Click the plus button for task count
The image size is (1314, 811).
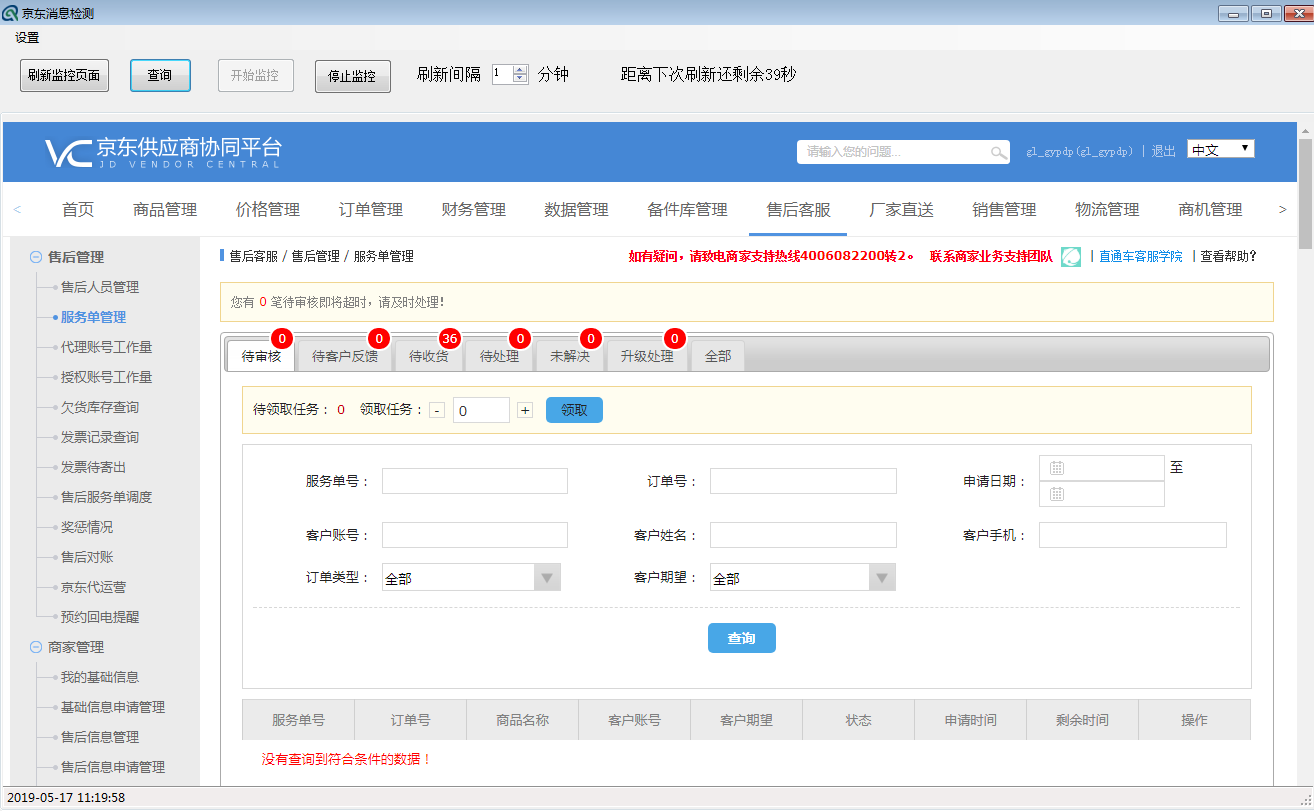525,410
